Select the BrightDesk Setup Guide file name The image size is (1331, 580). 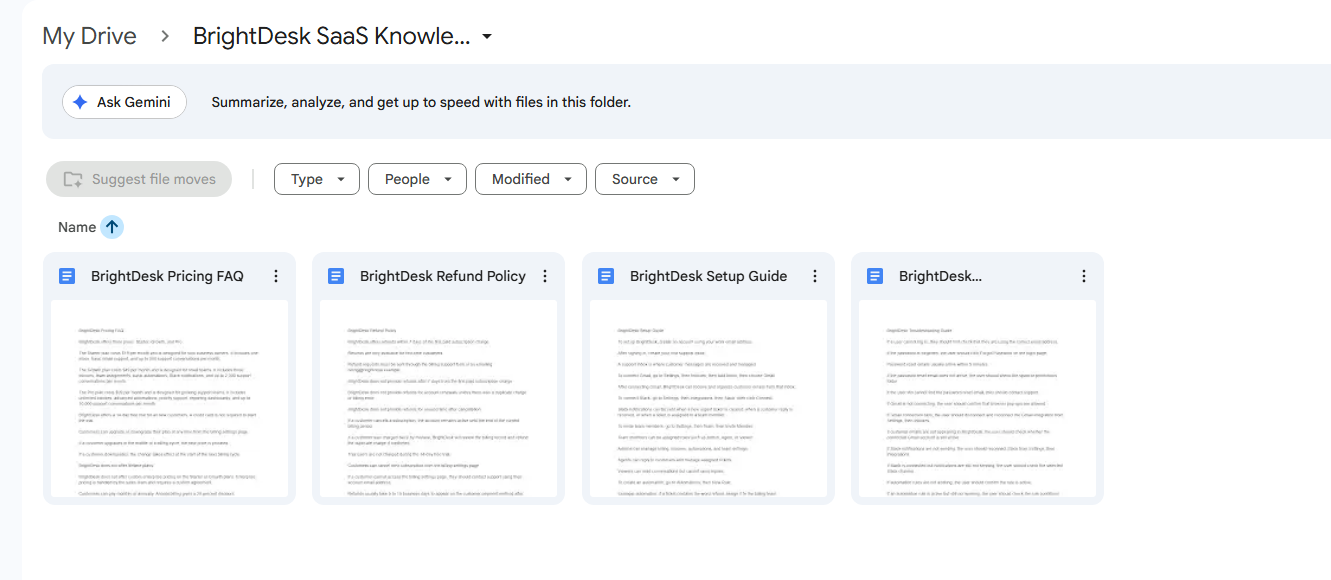coord(709,276)
